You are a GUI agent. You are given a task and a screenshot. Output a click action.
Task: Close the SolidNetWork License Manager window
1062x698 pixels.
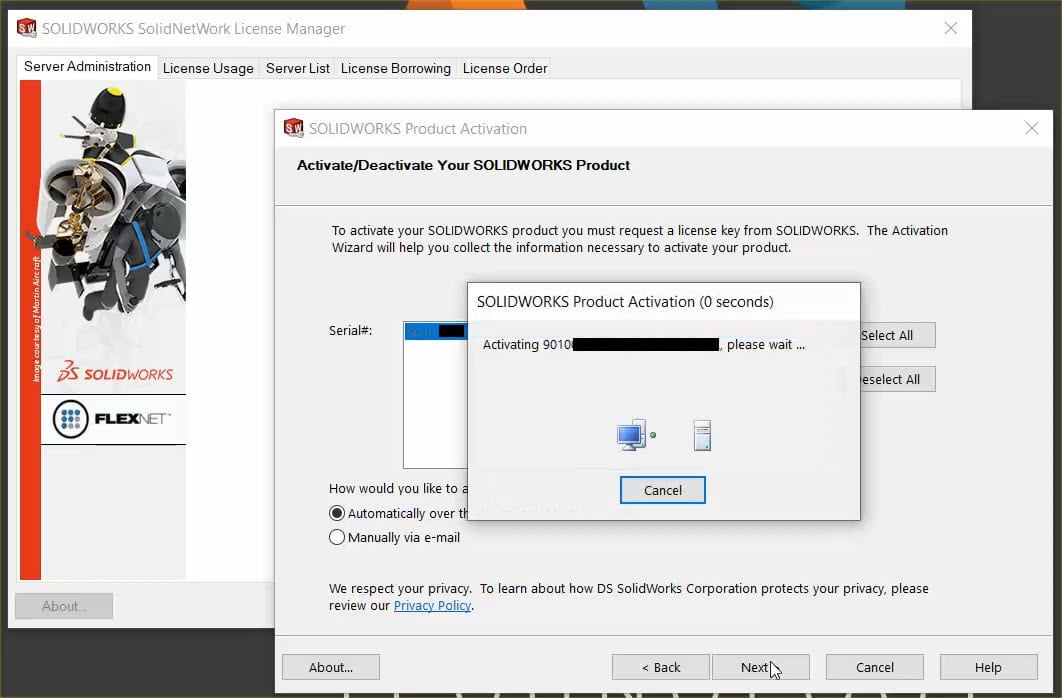(x=951, y=28)
